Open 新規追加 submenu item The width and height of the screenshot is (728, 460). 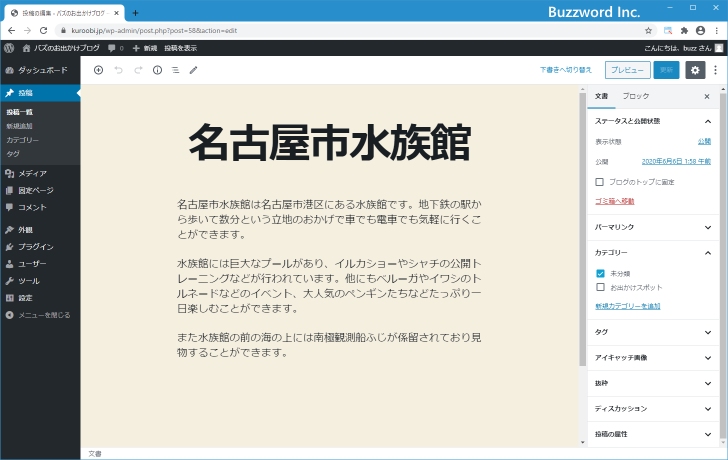[20, 126]
